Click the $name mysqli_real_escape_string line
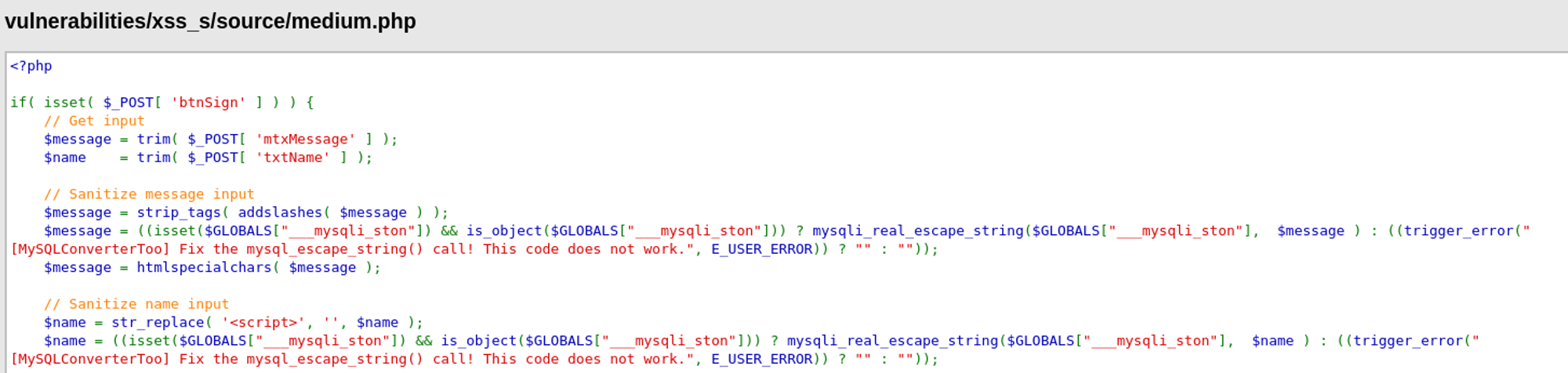This screenshot has height=373, width=1568. tap(762, 341)
